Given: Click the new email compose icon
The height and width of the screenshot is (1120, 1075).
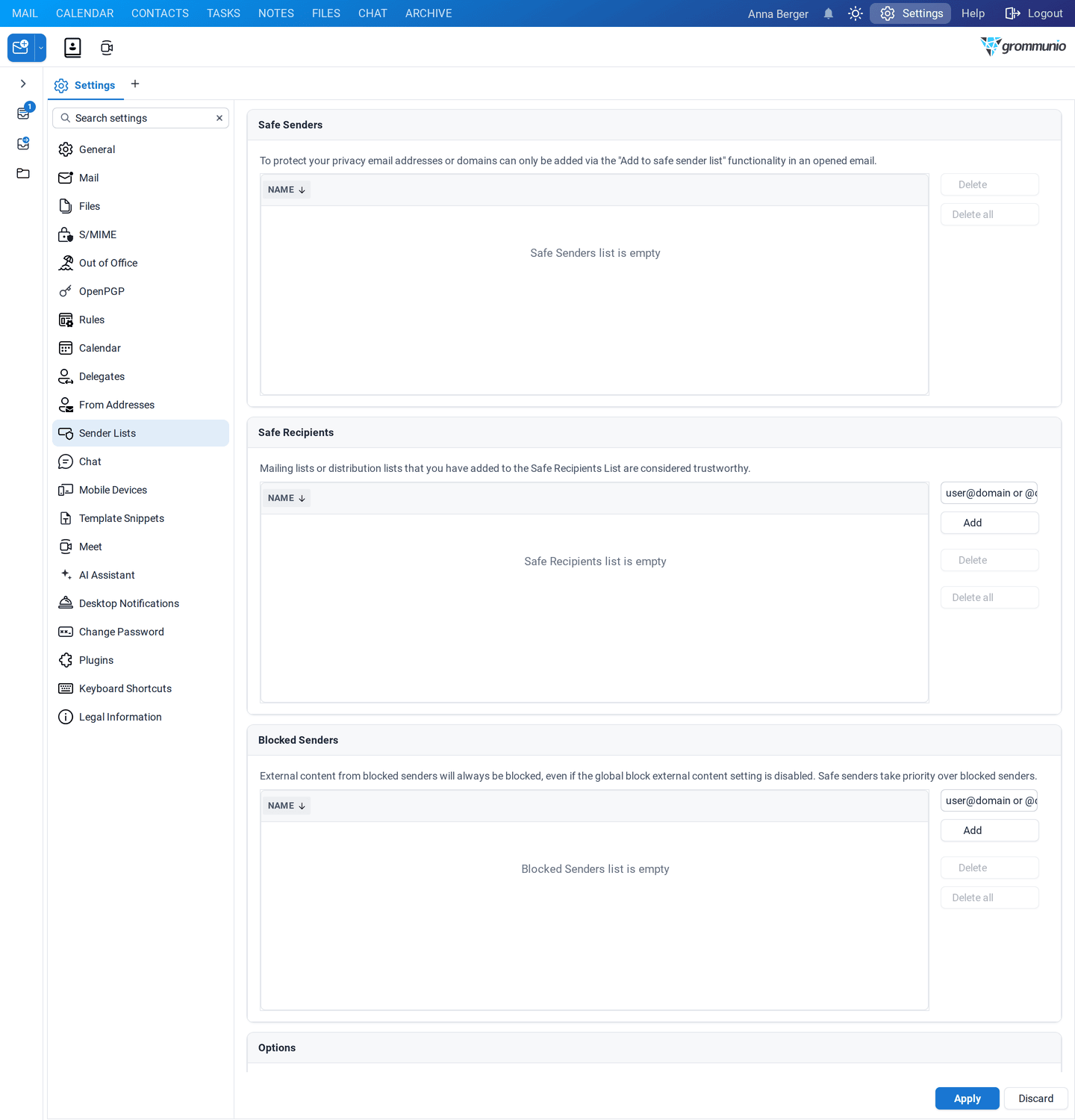Looking at the screenshot, I should click(21, 48).
